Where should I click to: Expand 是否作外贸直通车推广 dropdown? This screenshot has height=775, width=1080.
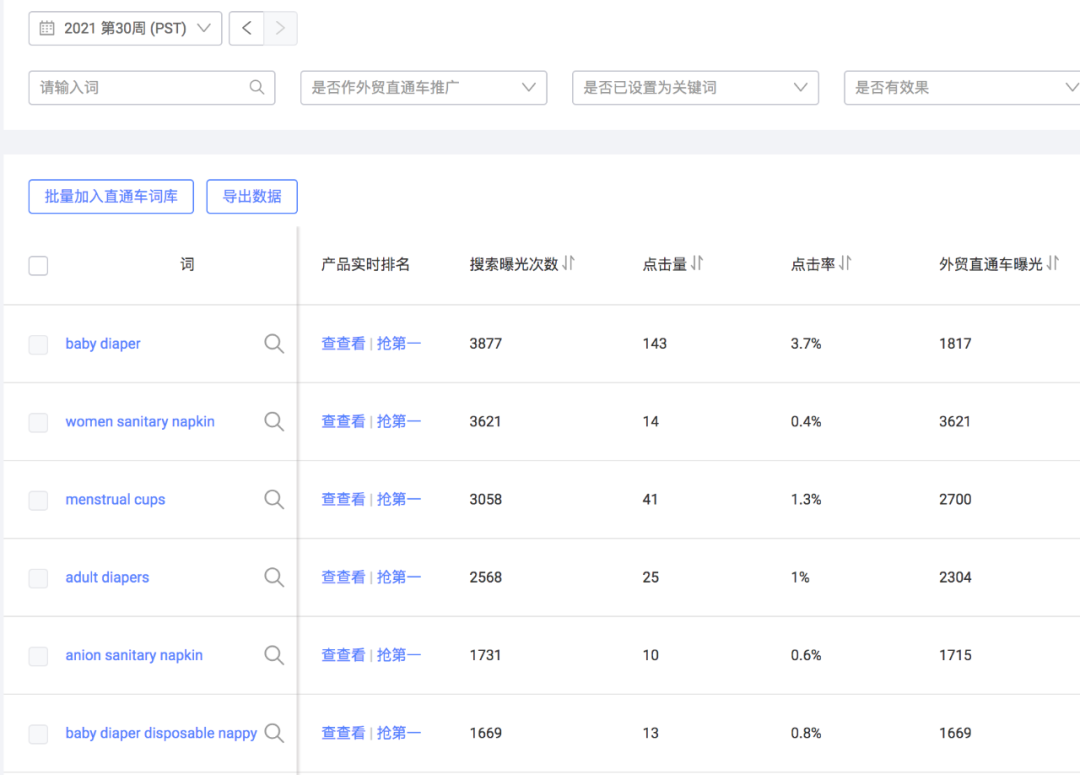(x=423, y=88)
